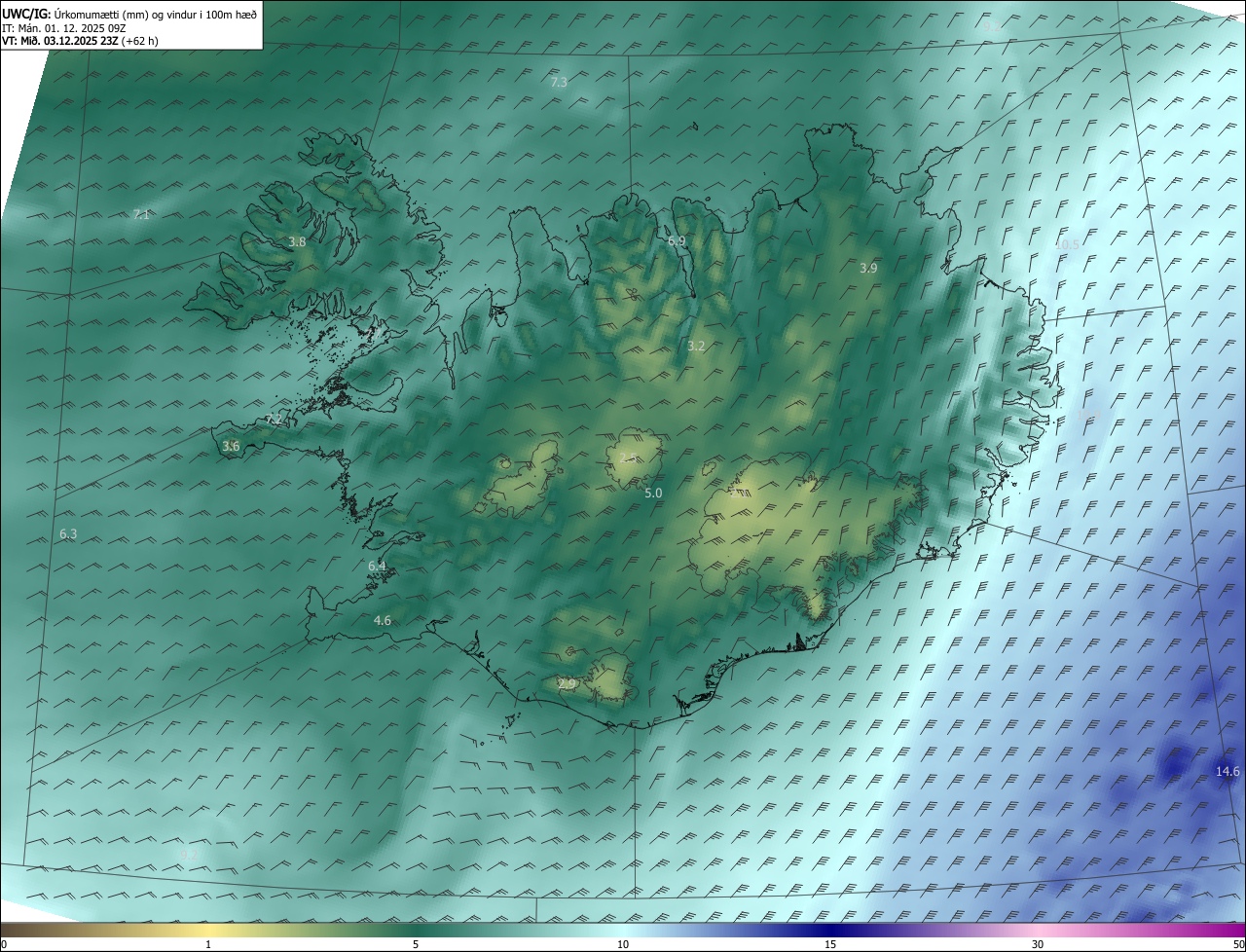Click the 30 tick label on the color scale
This screenshot has width=1246, height=952.
tap(1038, 944)
